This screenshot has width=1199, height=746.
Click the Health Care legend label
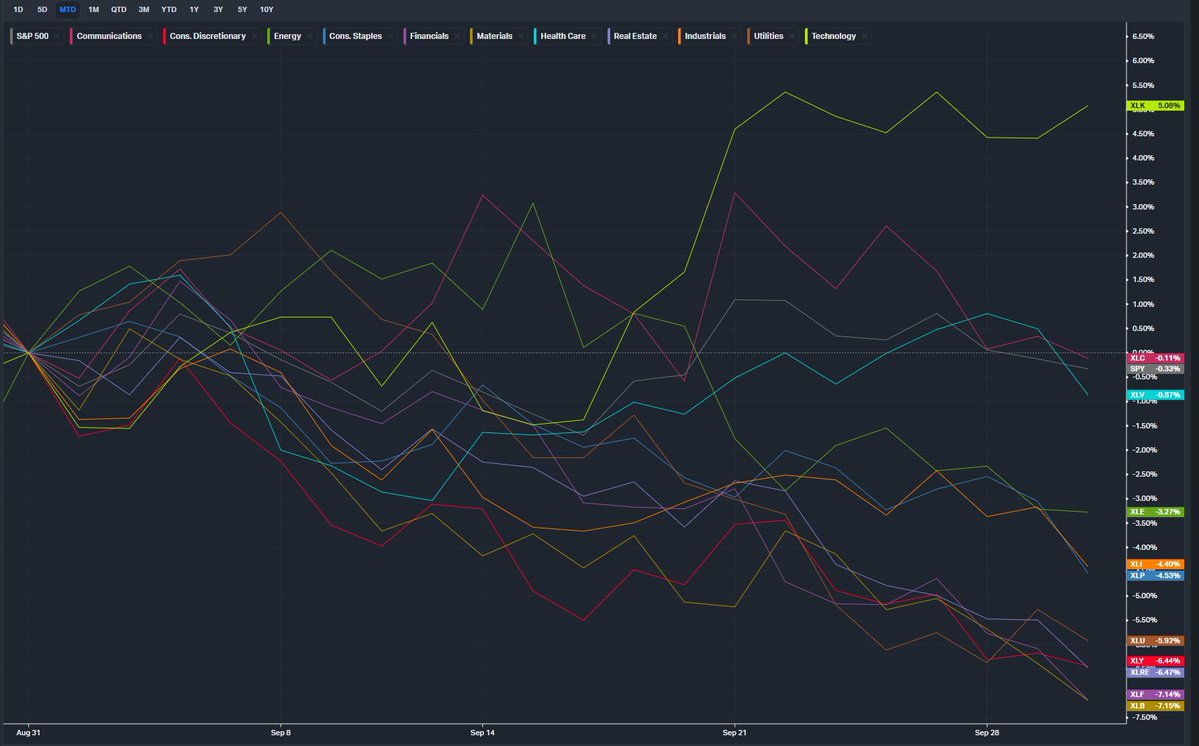(563, 36)
